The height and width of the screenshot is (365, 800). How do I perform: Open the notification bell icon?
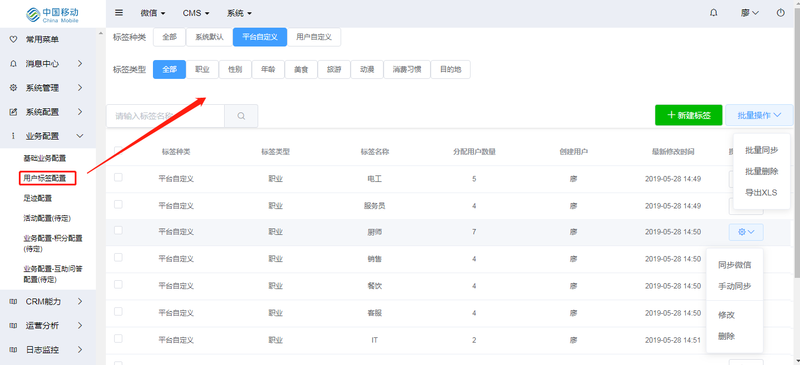click(x=713, y=13)
